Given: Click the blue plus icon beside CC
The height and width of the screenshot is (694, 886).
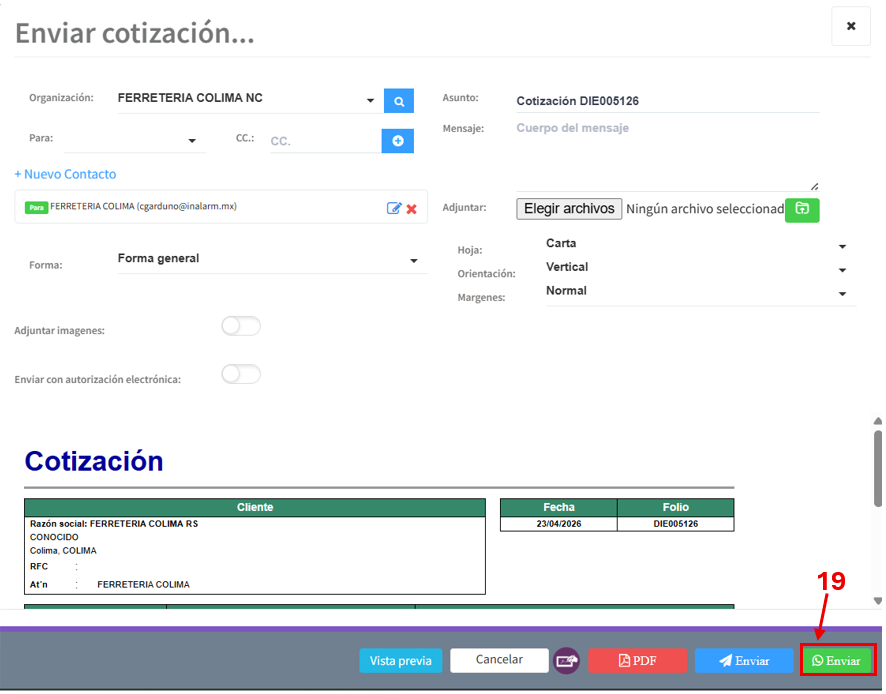Looking at the screenshot, I should pos(397,141).
